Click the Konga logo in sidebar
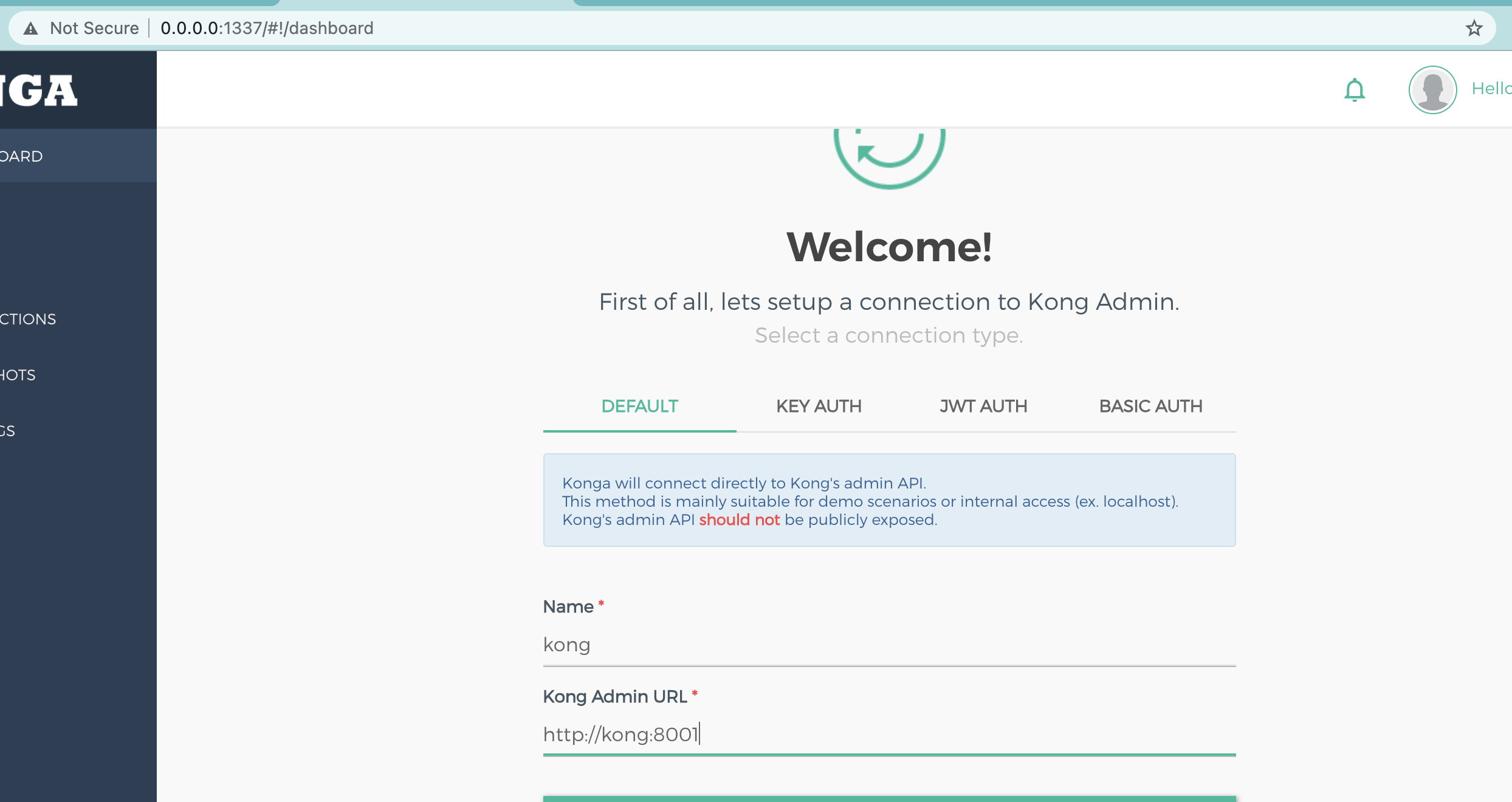1512x802 pixels. click(x=39, y=90)
